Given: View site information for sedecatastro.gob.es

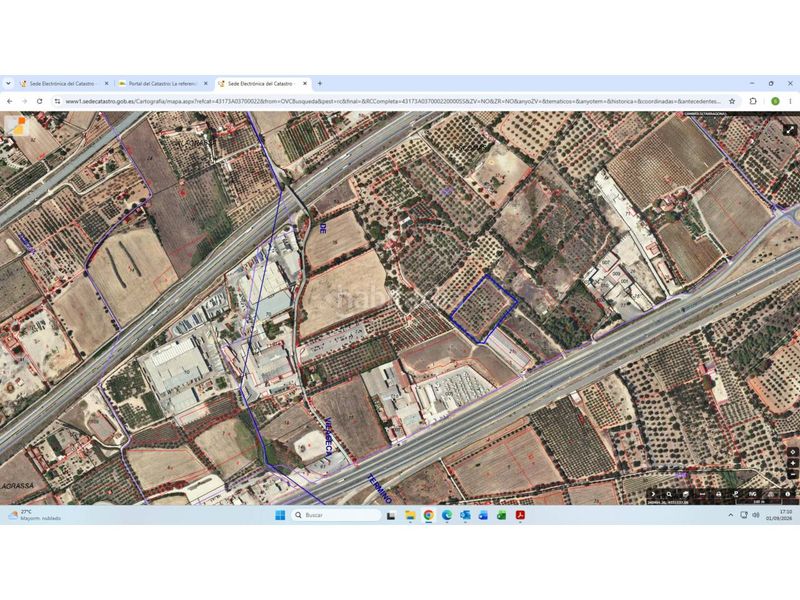Looking at the screenshot, I should click(x=57, y=102).
